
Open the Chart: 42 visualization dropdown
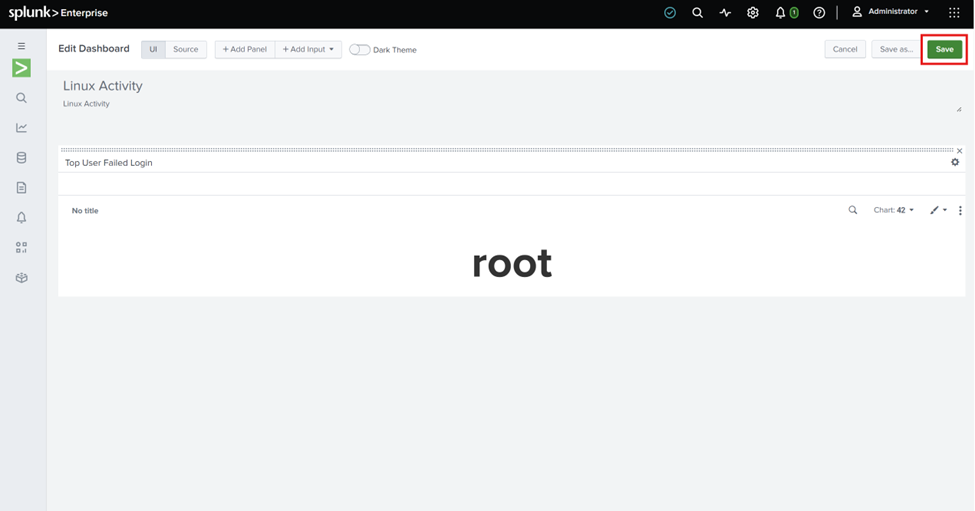point(894,210)
